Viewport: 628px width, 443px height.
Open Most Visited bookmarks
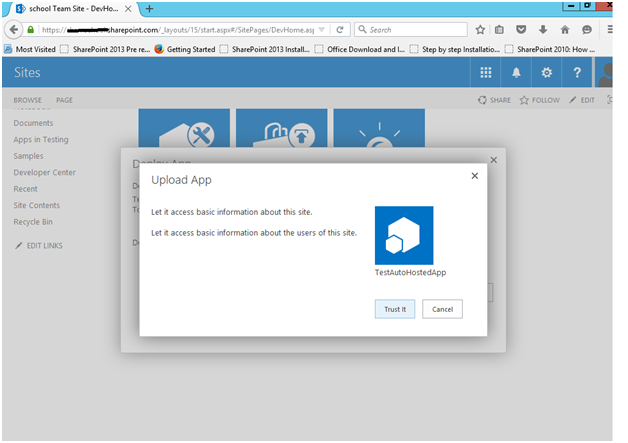[x=30, y=49]
